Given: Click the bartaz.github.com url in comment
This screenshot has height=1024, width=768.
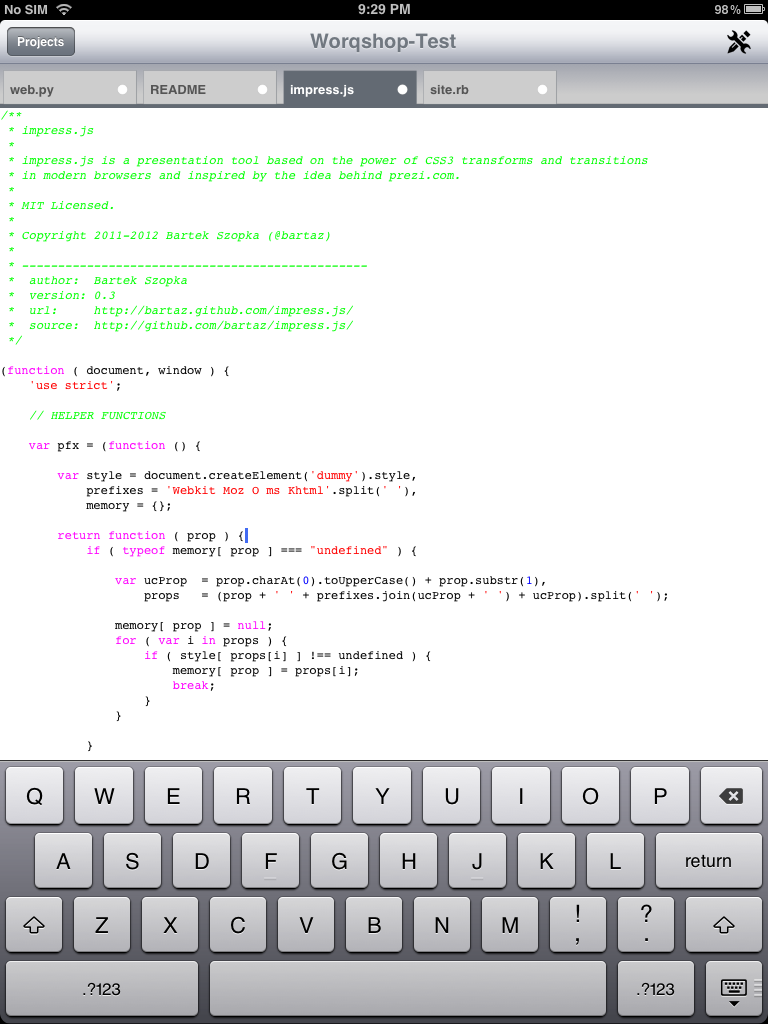Looking at the screenshot, I should pos(223,310).
